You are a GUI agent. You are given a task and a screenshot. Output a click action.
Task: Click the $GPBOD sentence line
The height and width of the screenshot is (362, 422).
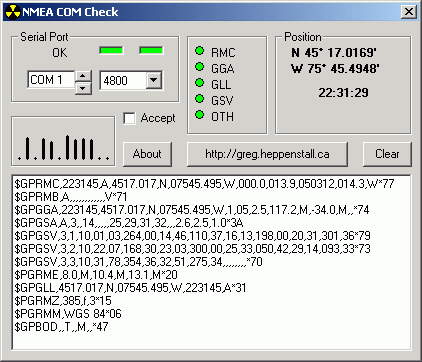[x=61, y=327]
